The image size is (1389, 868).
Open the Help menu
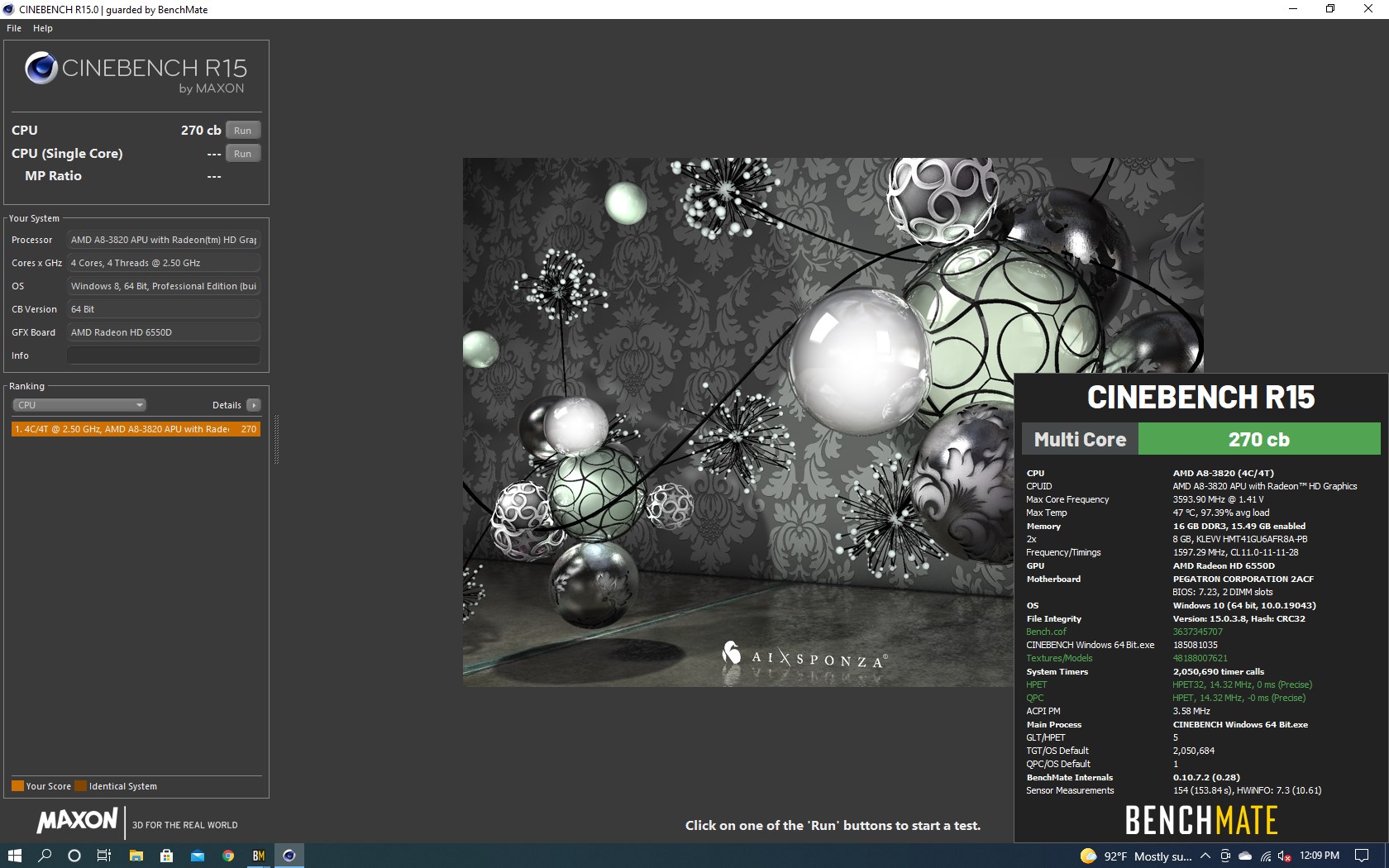pyautogui.click(x=43, y=28)
